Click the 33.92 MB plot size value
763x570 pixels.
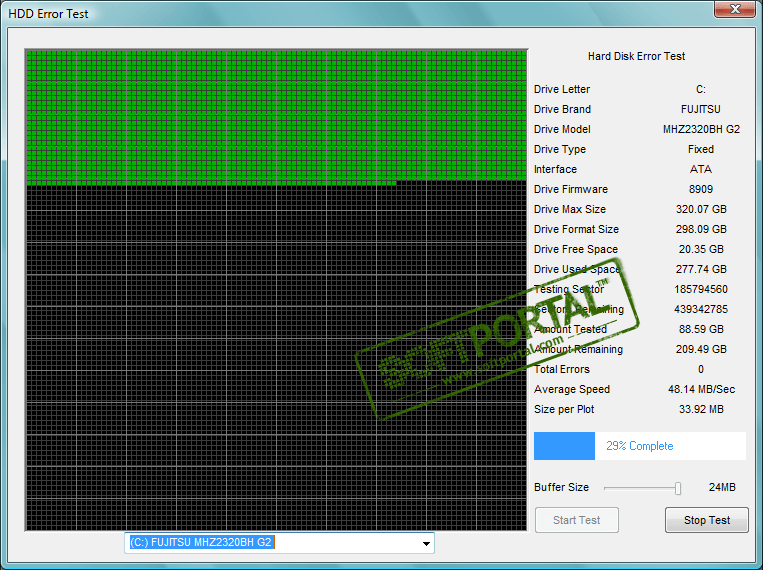pos(701,409)
